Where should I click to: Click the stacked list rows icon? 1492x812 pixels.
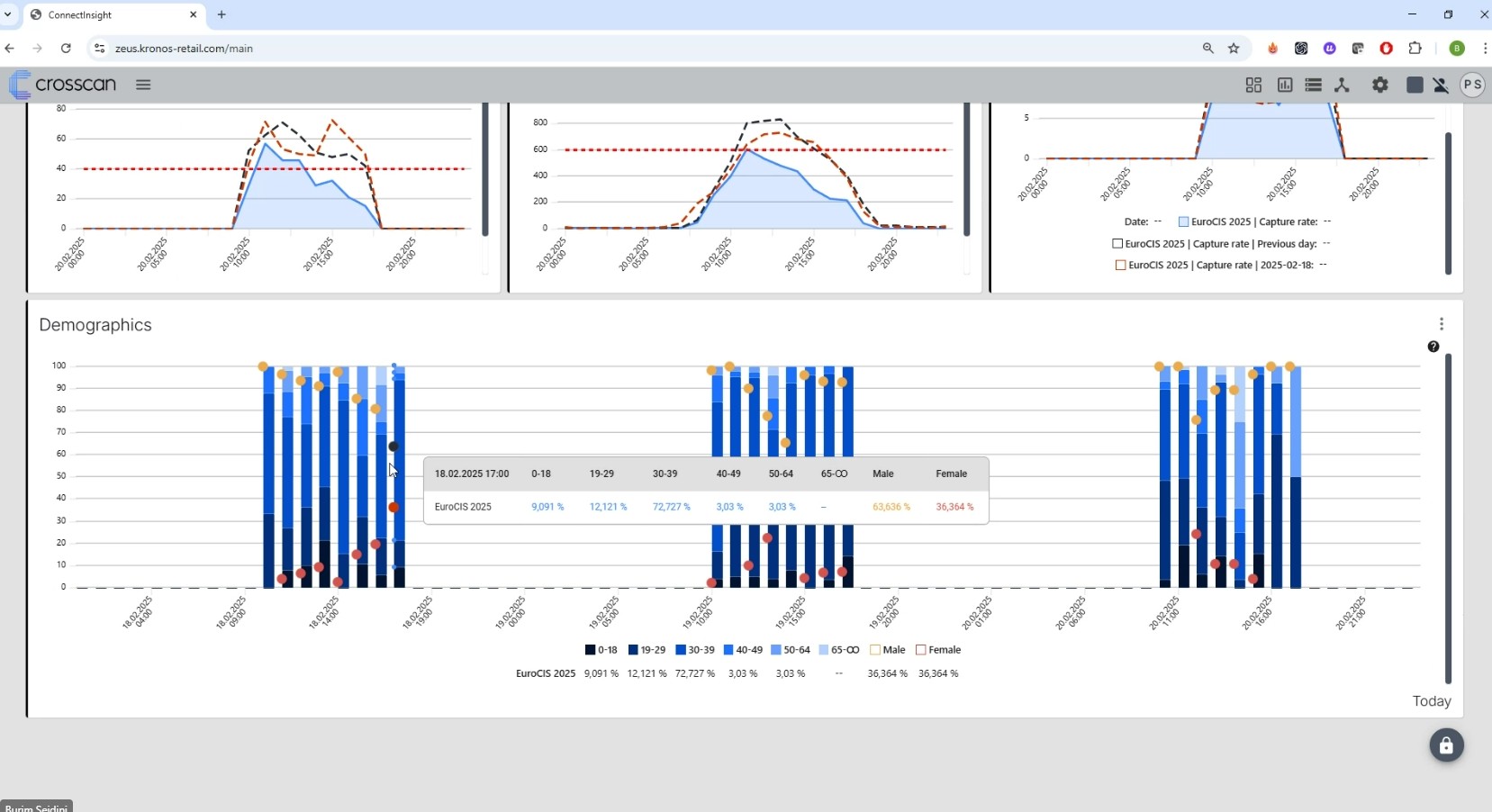click(x=1314, y=85)
